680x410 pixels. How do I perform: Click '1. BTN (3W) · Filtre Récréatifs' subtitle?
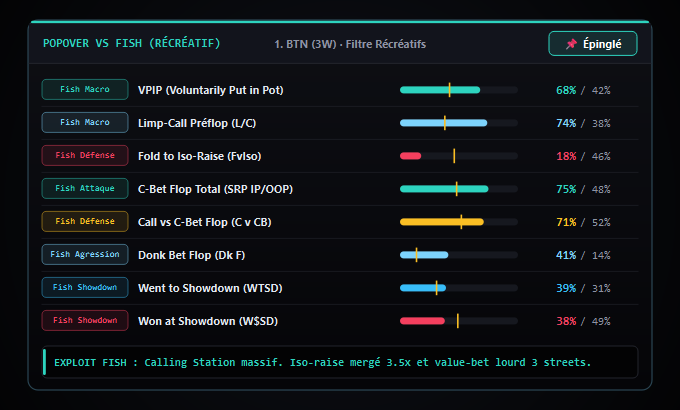coord(350,44)
